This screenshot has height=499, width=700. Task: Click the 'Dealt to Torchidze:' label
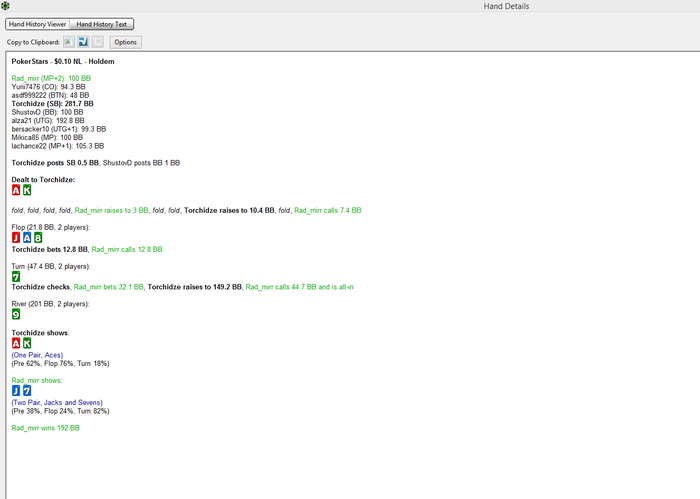tap(43, 180)
